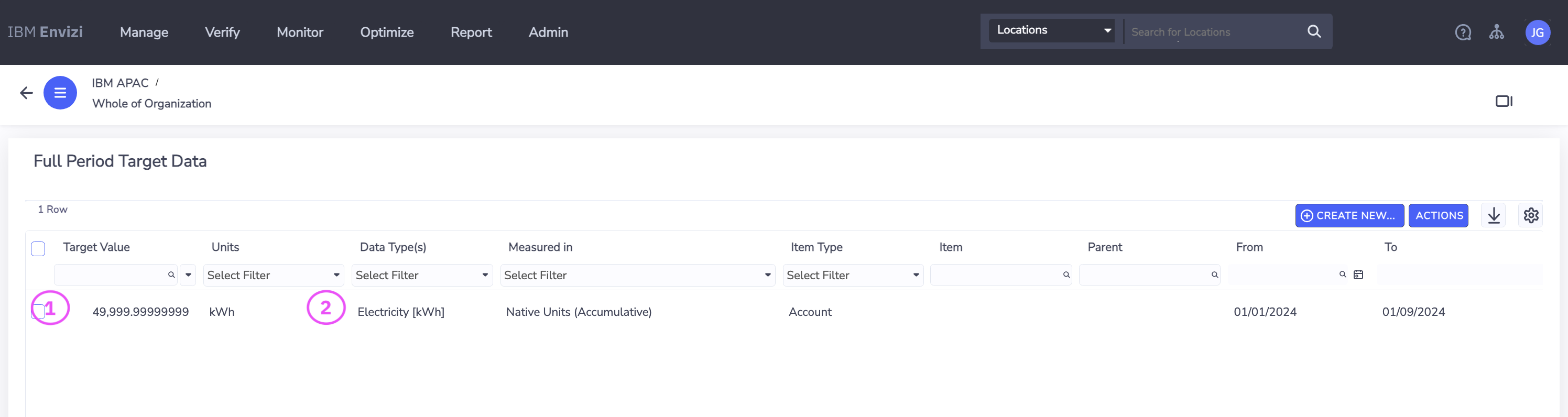Select the 49,999.99999999 row checkbox
The width and height of the screenshot is (1568, 417).
pyautogui.click(x=38, y=312)
